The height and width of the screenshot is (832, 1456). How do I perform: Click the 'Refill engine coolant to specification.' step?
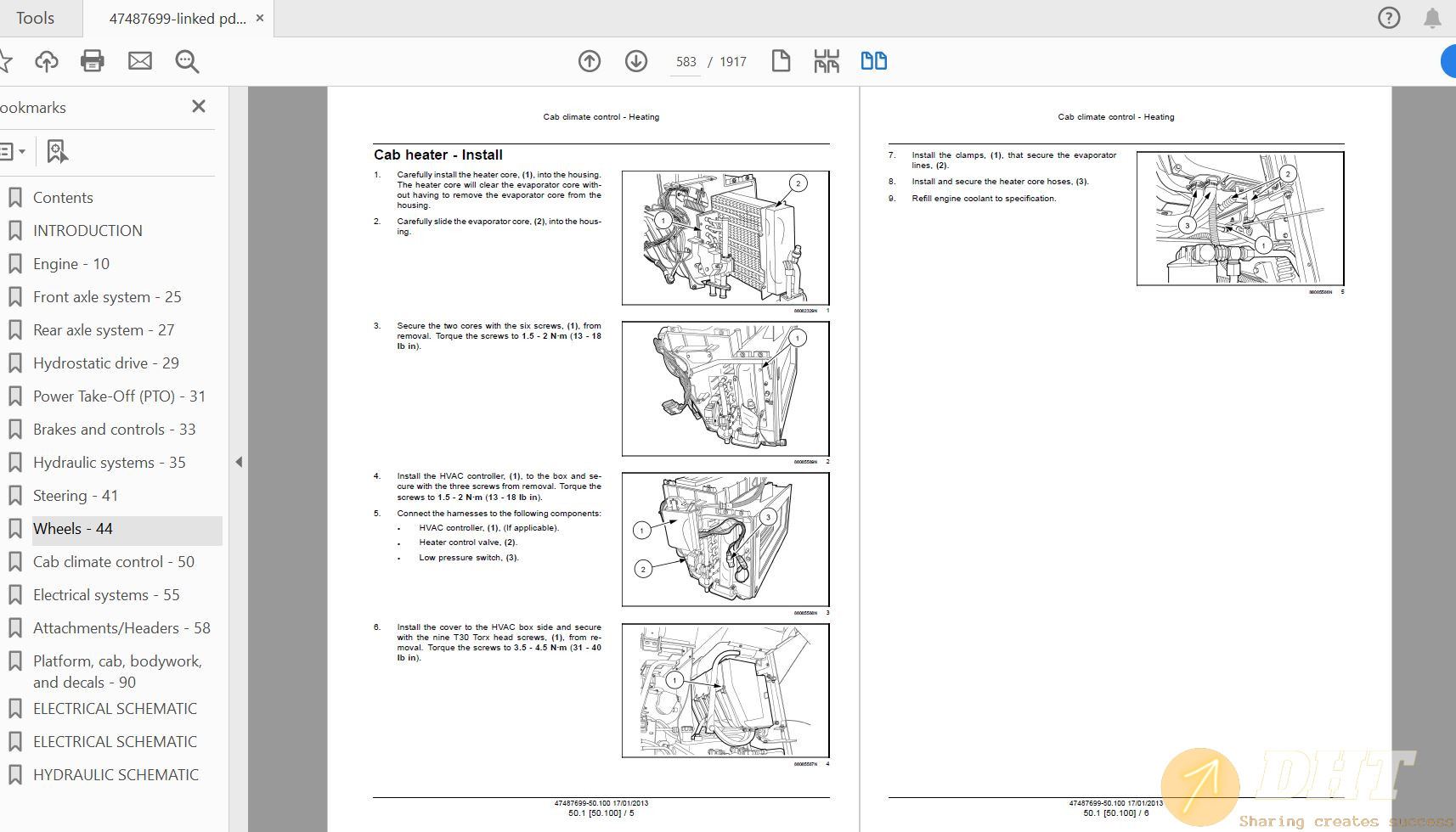(x=984, y=199)
